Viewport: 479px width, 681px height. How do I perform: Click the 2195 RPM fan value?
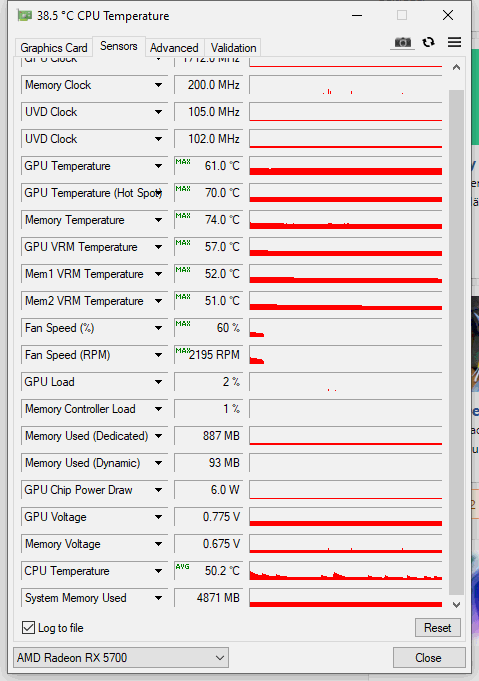pos(208,355)
